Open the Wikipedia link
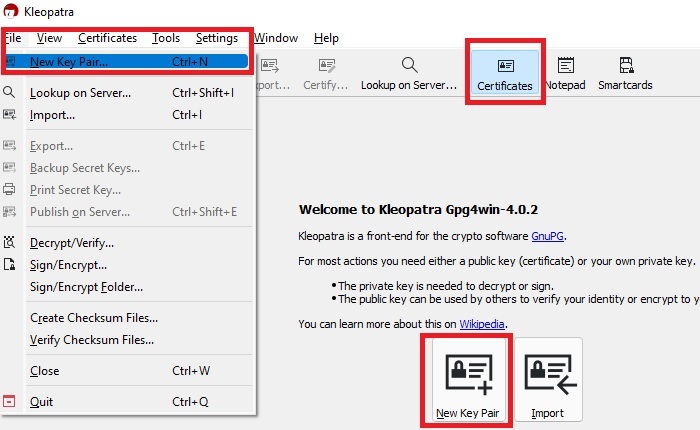Screen dimensions: 700x430 (x=482, y=324)
